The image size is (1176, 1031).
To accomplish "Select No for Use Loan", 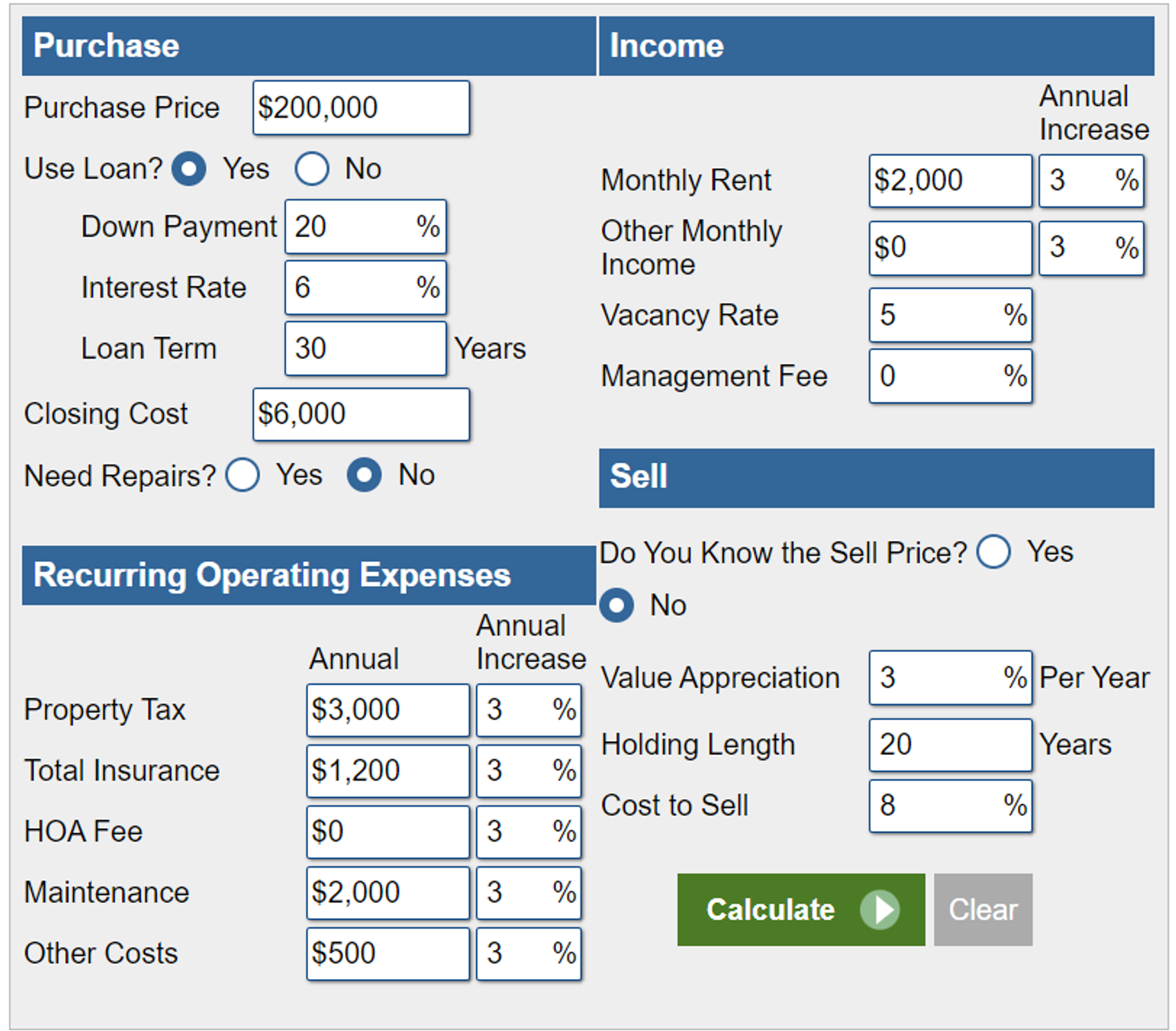I will [x=311, y=169].
